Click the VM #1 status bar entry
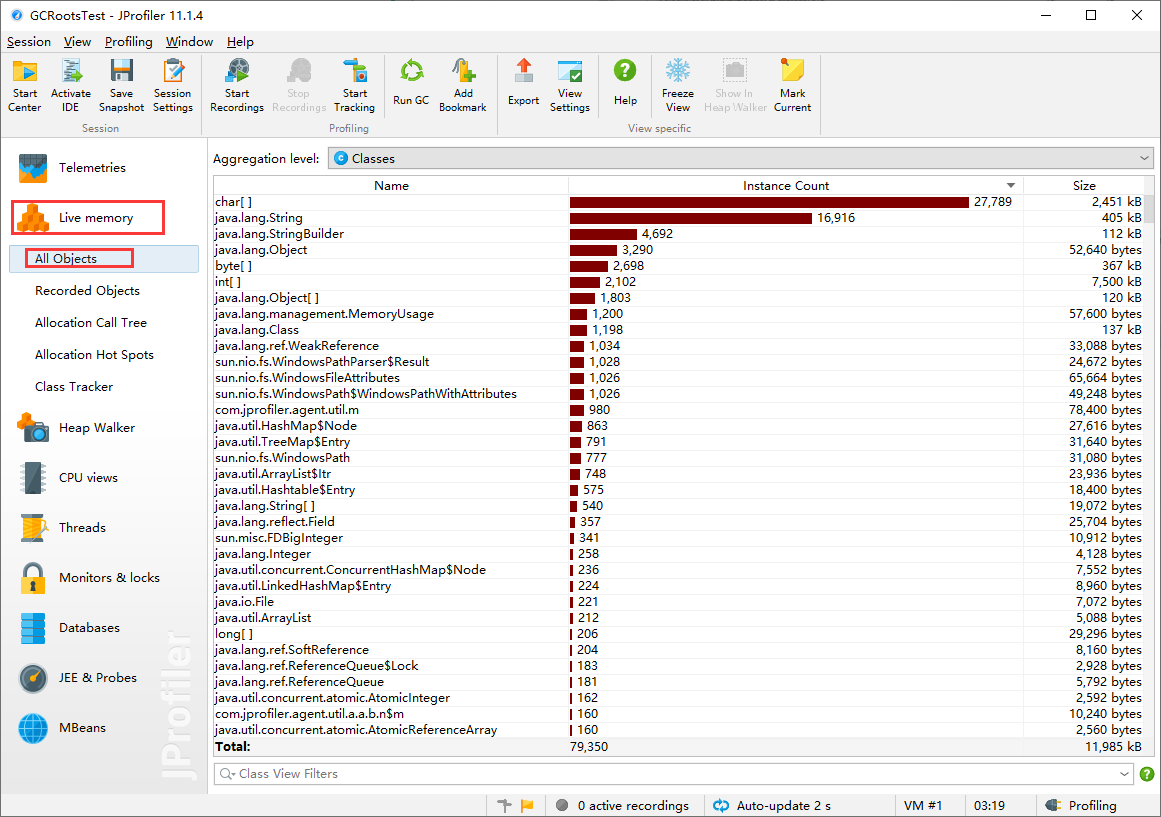Screen dimensions: 1161x817 923,805
